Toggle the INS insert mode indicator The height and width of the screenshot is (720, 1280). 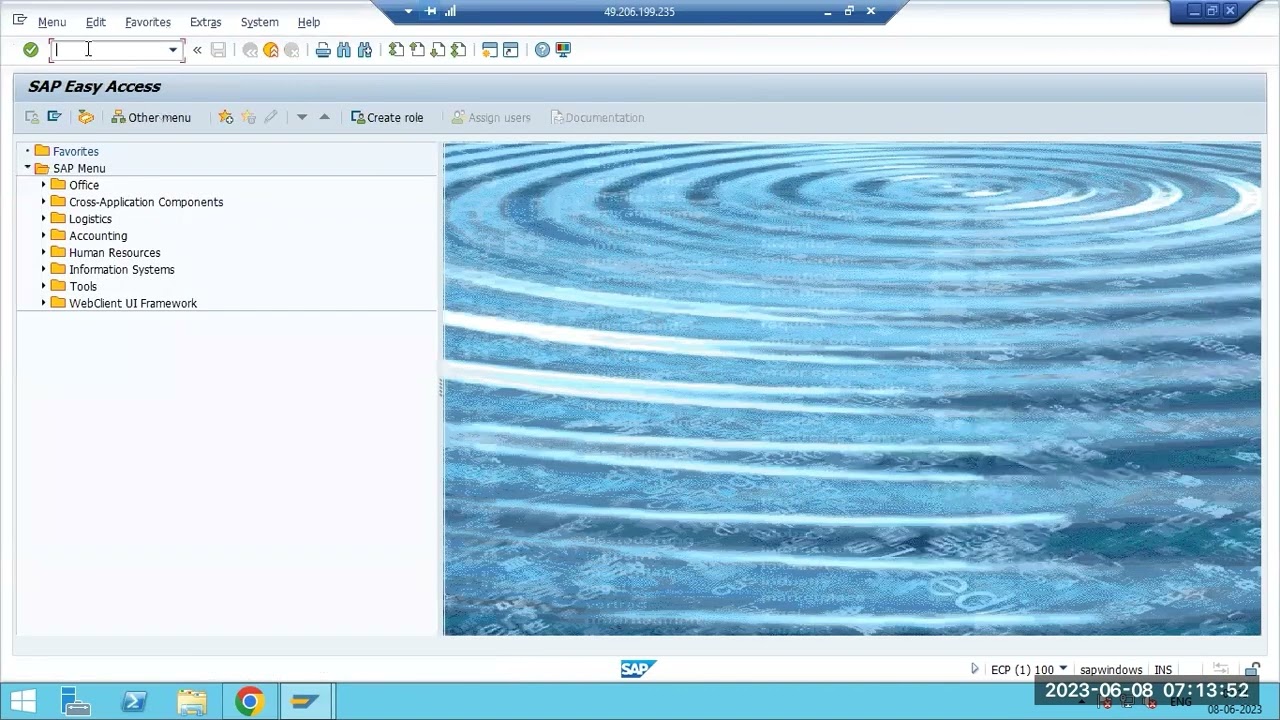[x=1163, y=670]
